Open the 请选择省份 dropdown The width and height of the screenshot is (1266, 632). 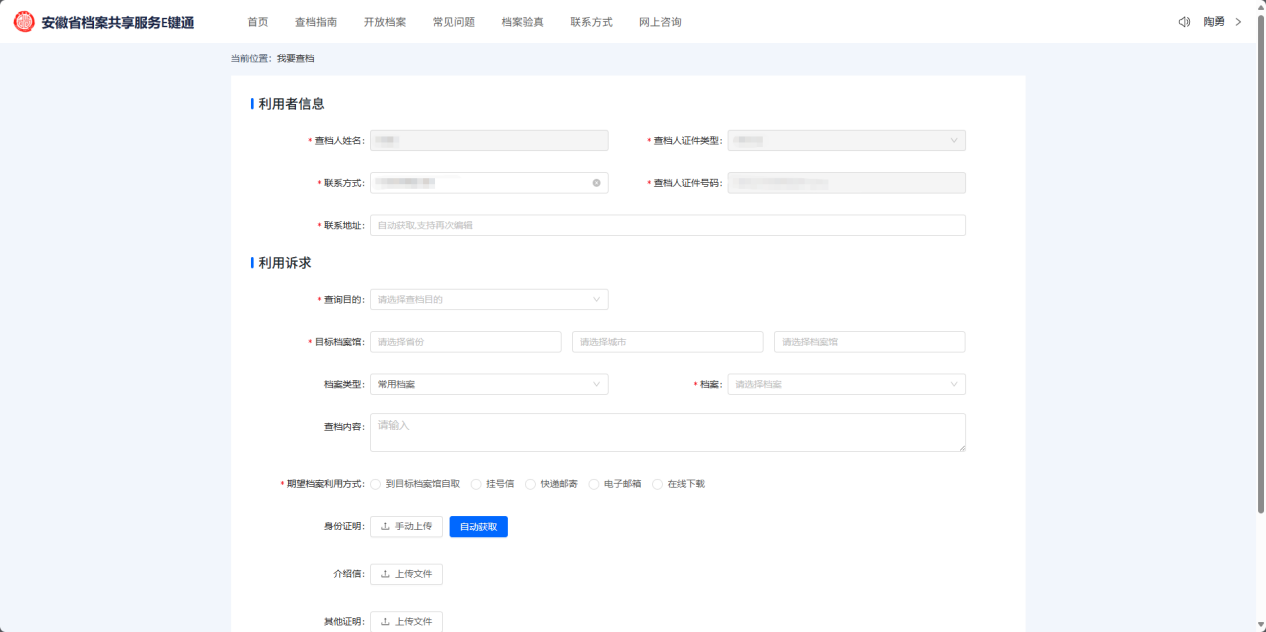pos(466,342)
